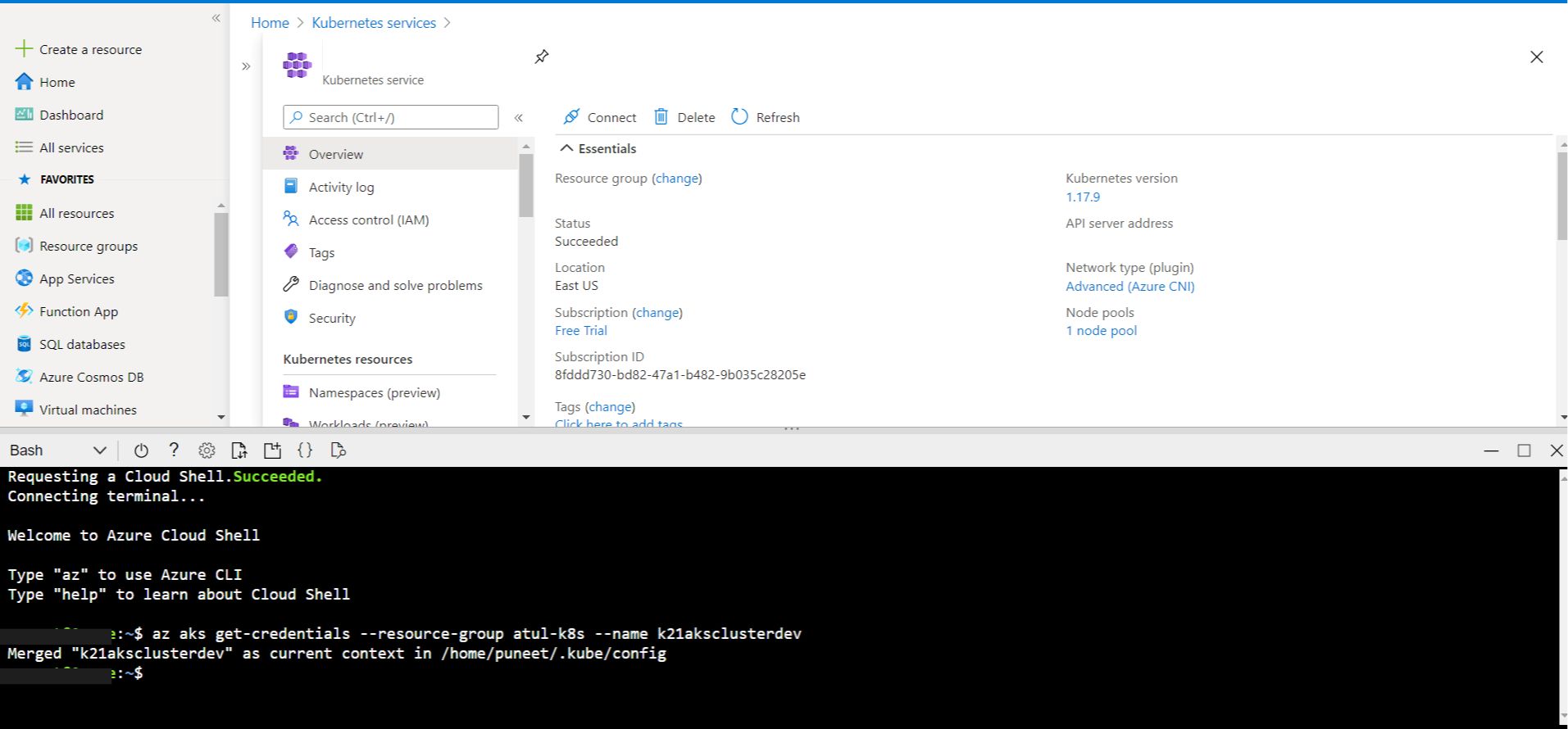
Task: Change the Subscription via change link
Action: coord(657,312)
